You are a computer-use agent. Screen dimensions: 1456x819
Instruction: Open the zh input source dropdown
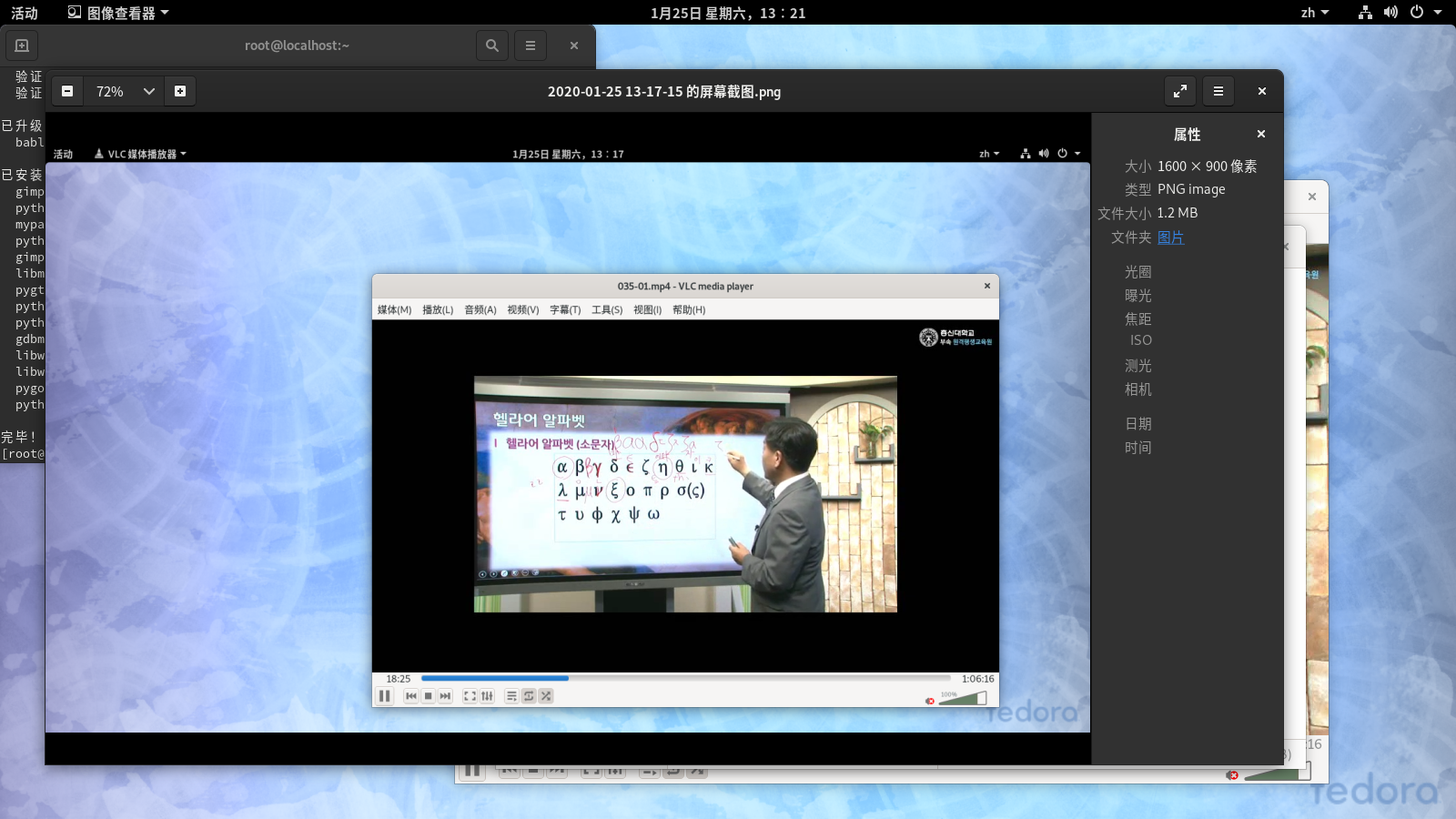[x=1314, y=13]
